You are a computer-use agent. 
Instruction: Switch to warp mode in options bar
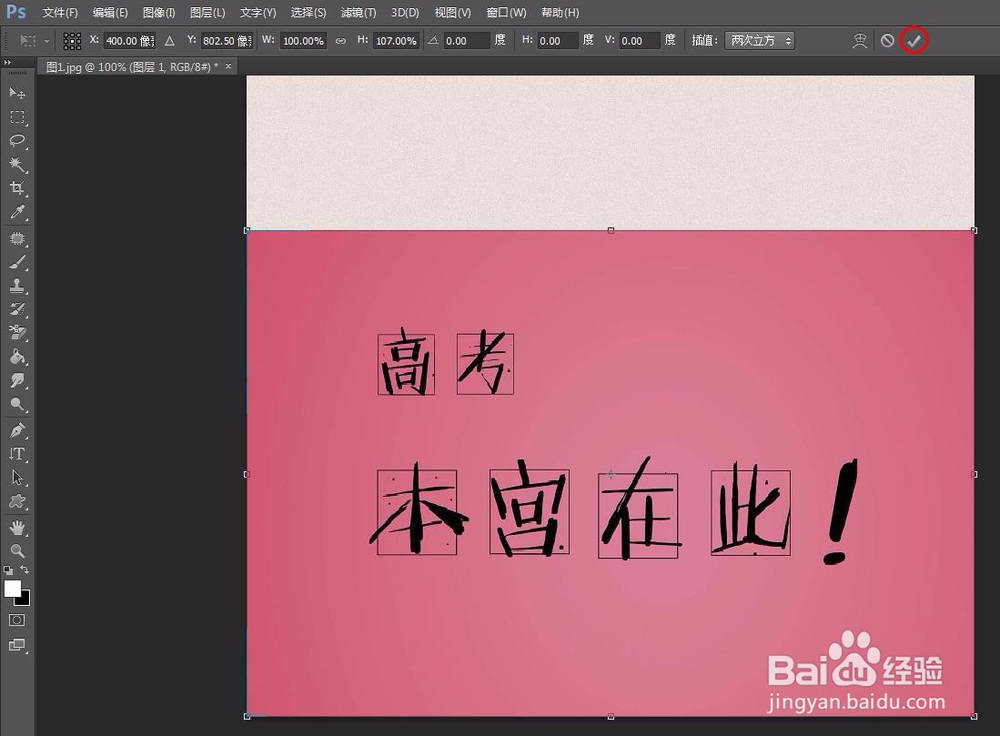[860, 41]
